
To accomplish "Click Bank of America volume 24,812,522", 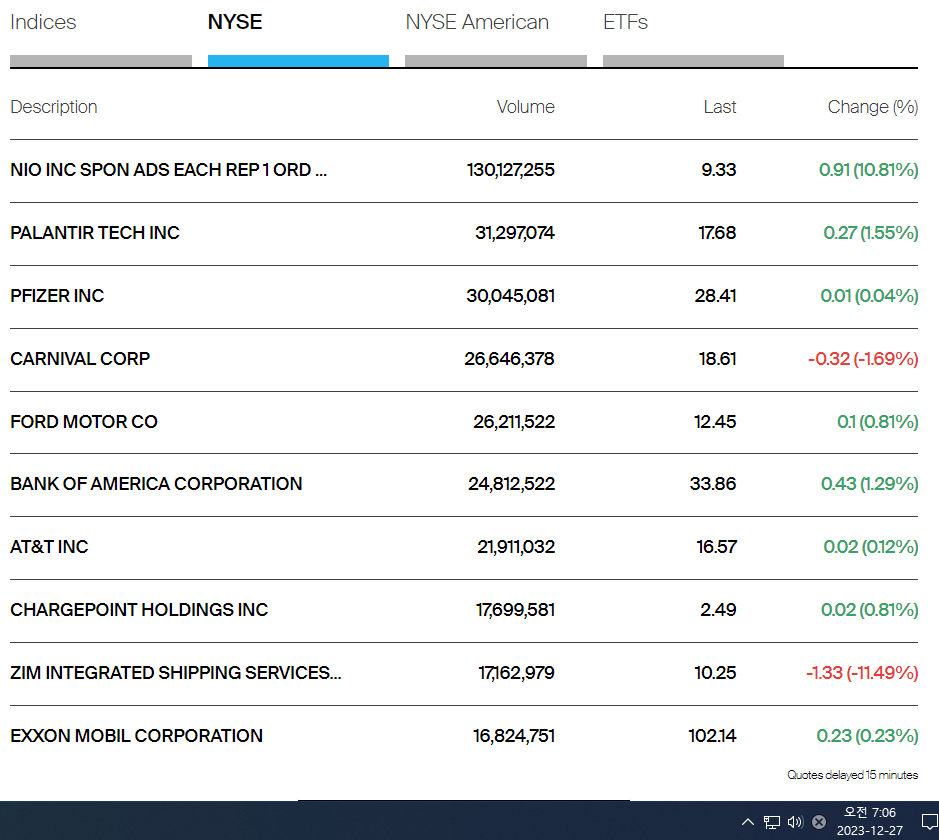I will (511, 484).
